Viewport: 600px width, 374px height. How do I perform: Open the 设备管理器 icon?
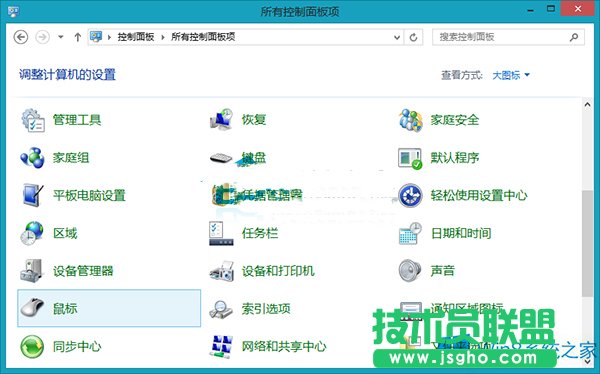click(32, 271)
